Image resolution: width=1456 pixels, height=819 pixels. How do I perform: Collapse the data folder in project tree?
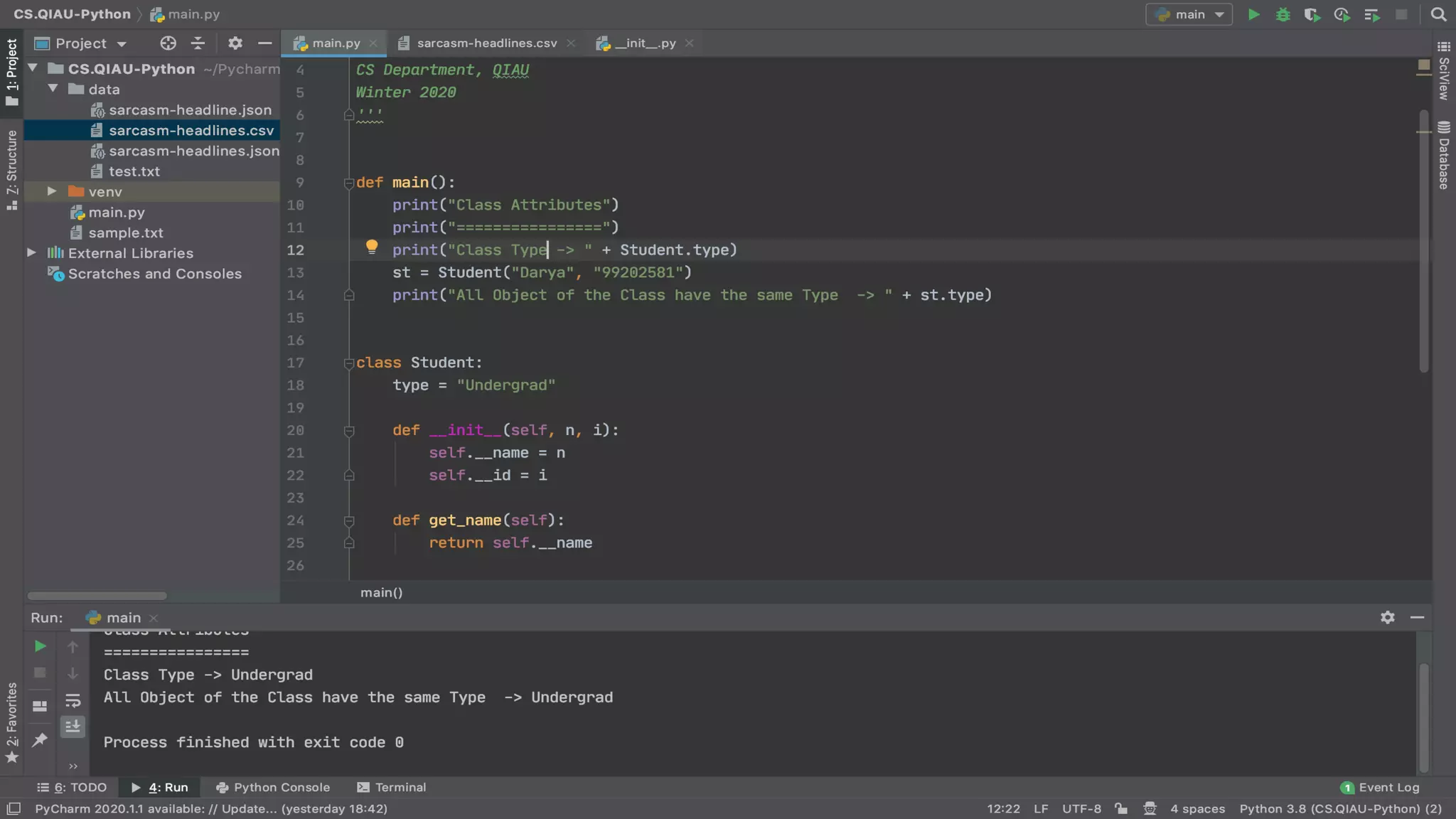(x=53, y=89)
